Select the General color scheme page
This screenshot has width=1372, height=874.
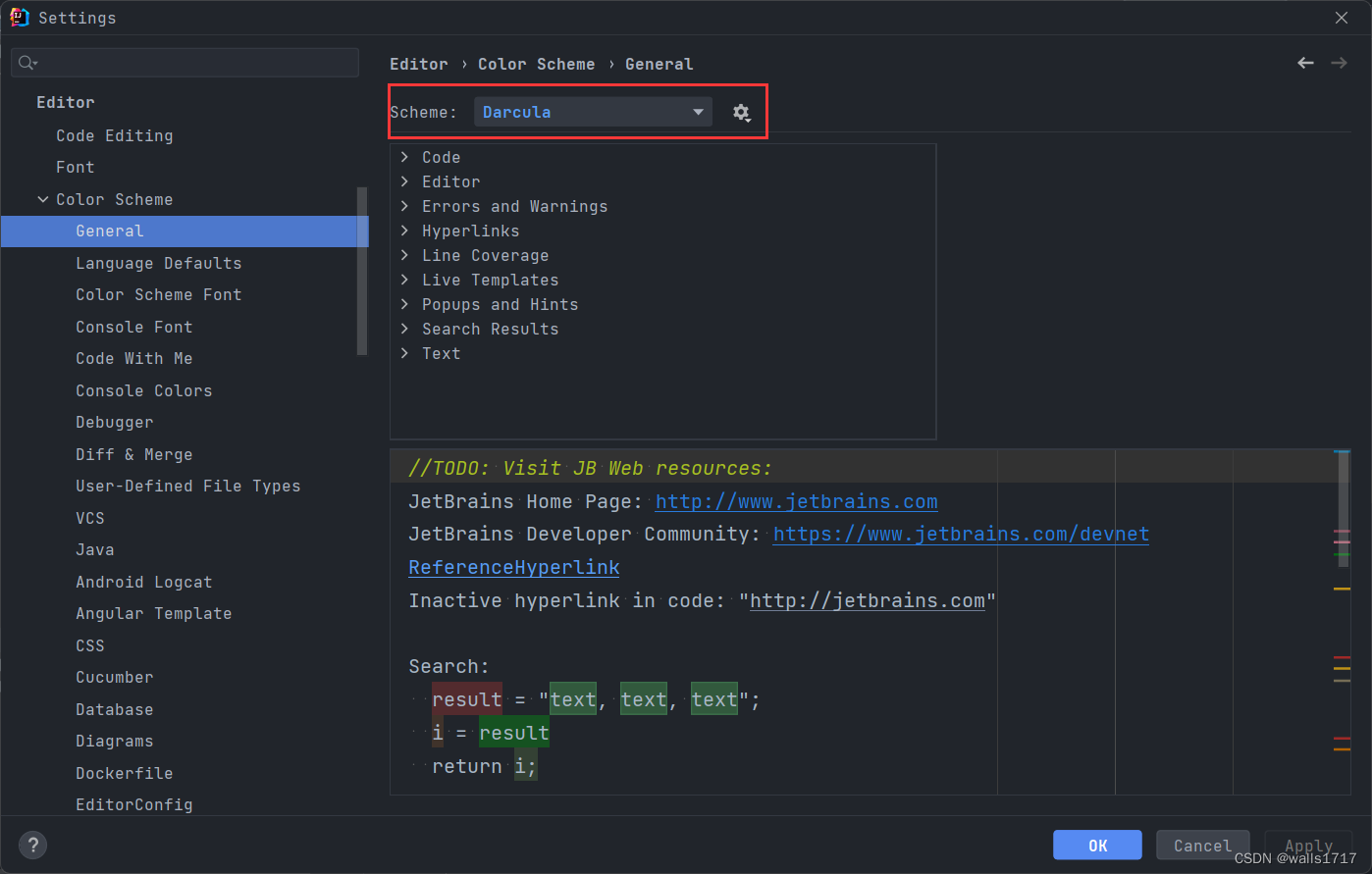click(185, 231)
